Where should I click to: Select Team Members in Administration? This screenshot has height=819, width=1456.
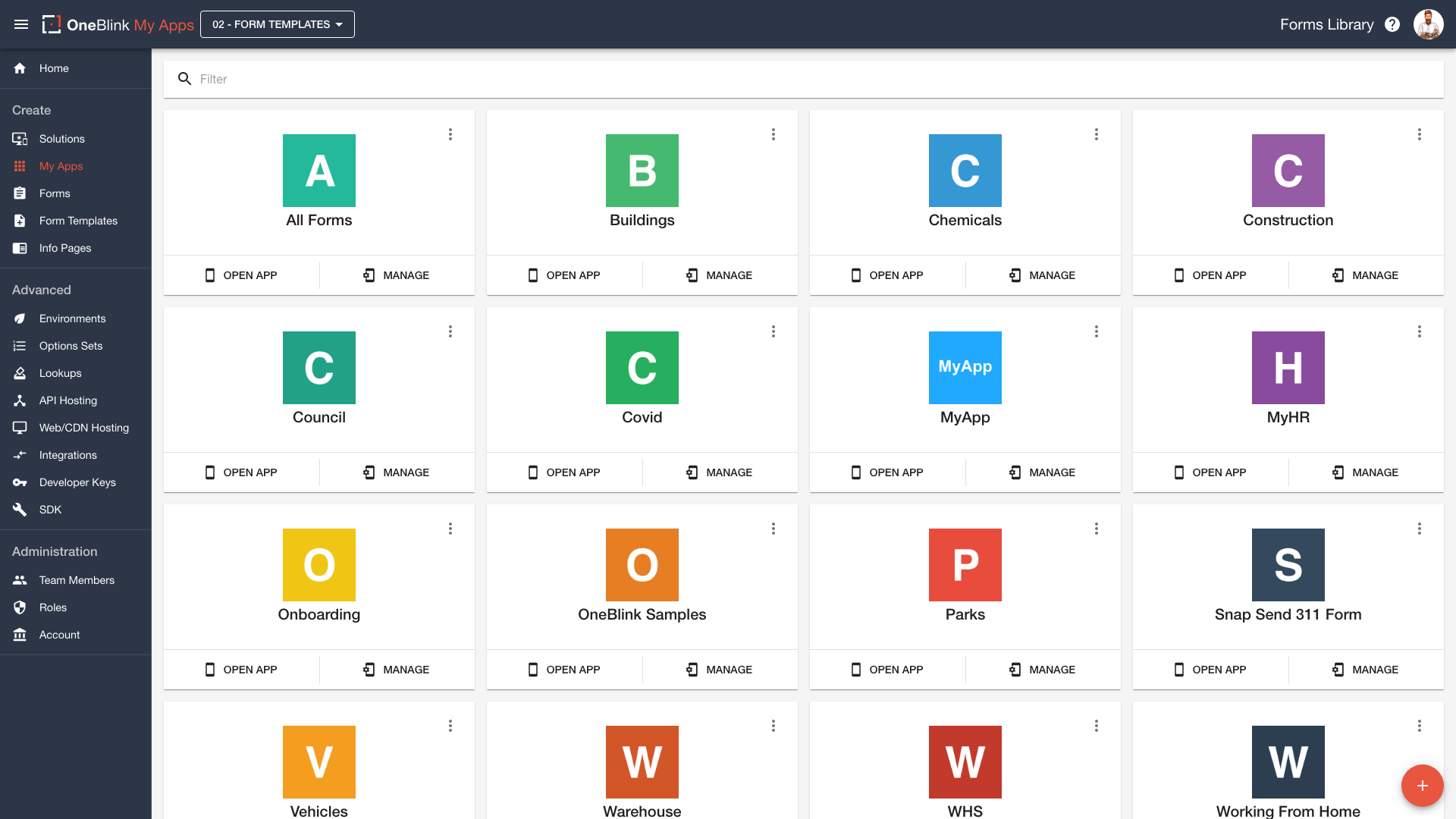click(77, 580)
